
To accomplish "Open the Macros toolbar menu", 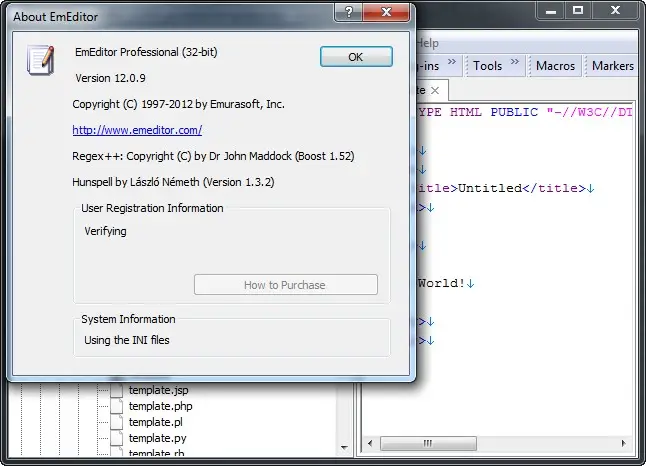I will (x=555, y=66).
